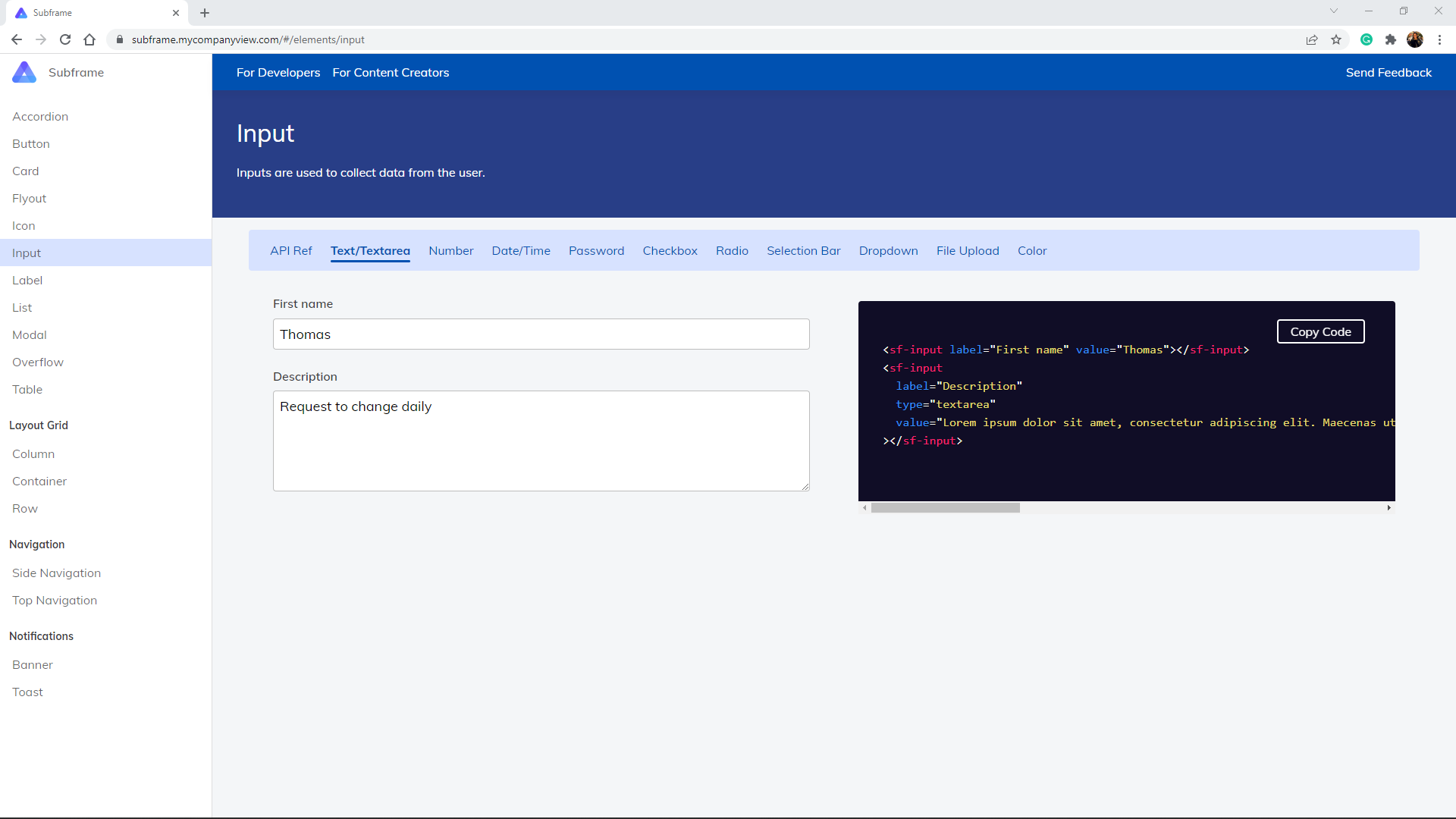Open Chrome three-dot menu
Viewport: 1456px width, 819px height.
click(1439, 39)
